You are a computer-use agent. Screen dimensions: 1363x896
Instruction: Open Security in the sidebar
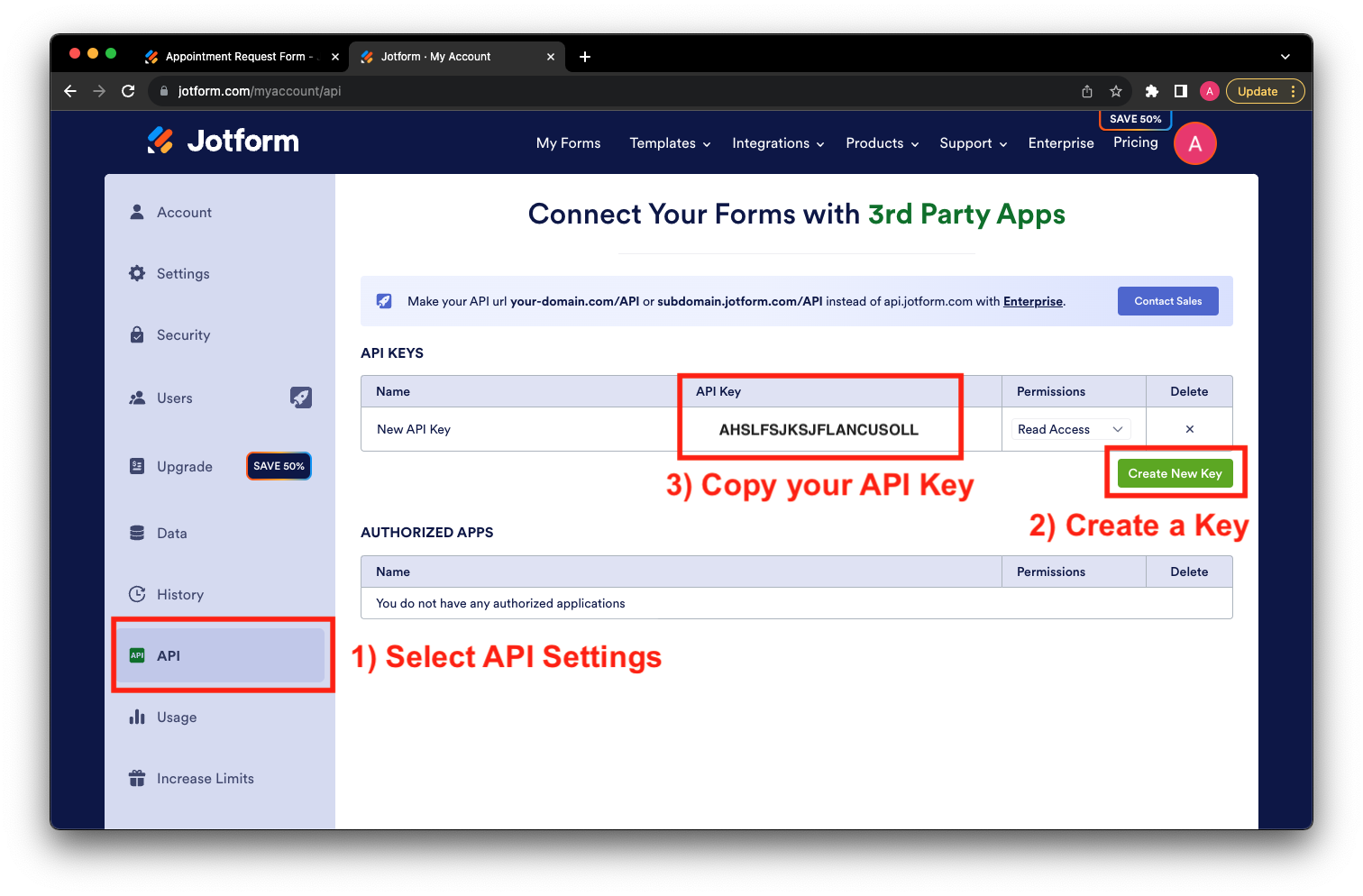[183, 335]
